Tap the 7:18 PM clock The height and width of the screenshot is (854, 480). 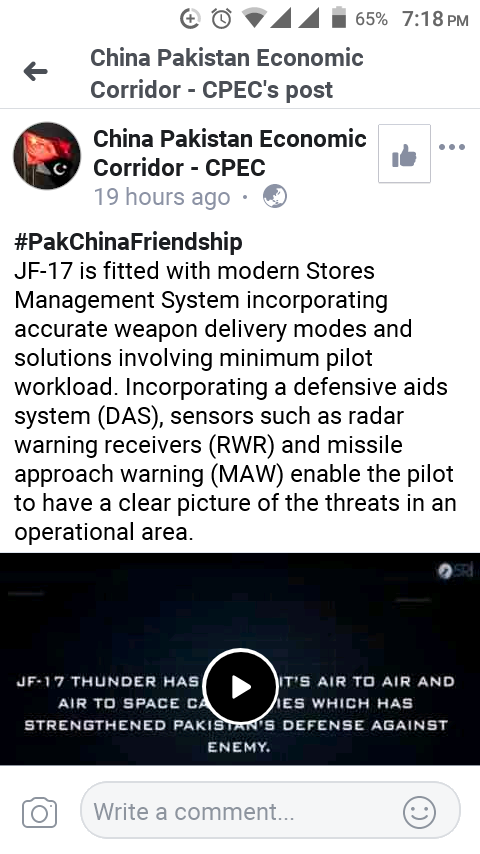pos(435,19)
